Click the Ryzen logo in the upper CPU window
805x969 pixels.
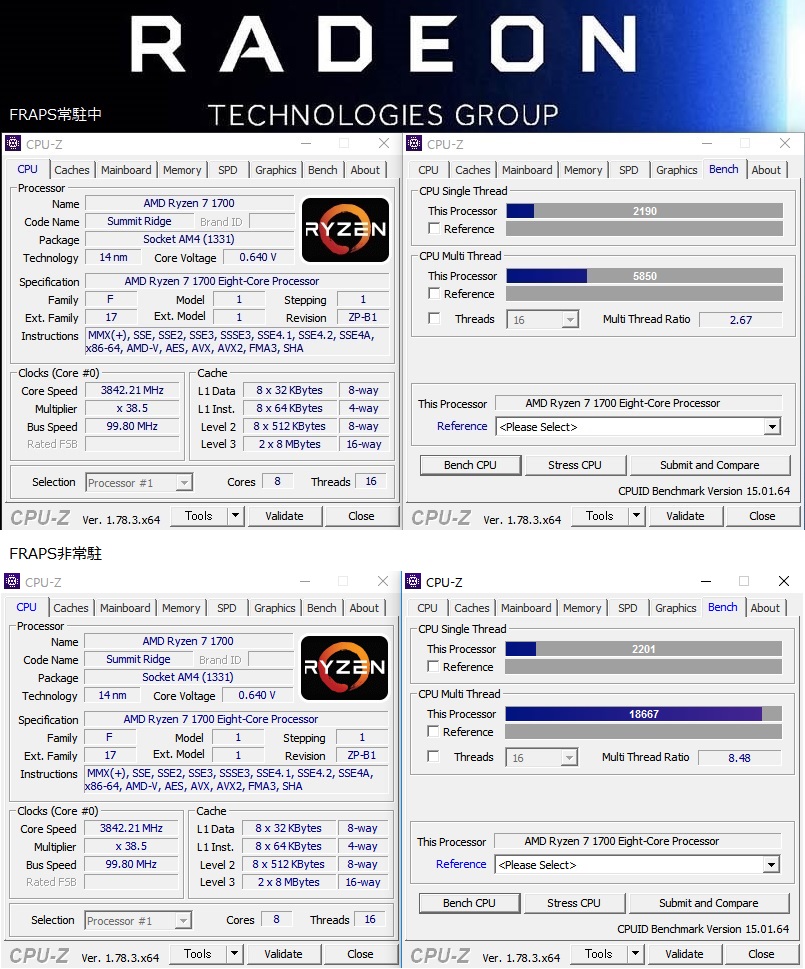click(344, 230)
